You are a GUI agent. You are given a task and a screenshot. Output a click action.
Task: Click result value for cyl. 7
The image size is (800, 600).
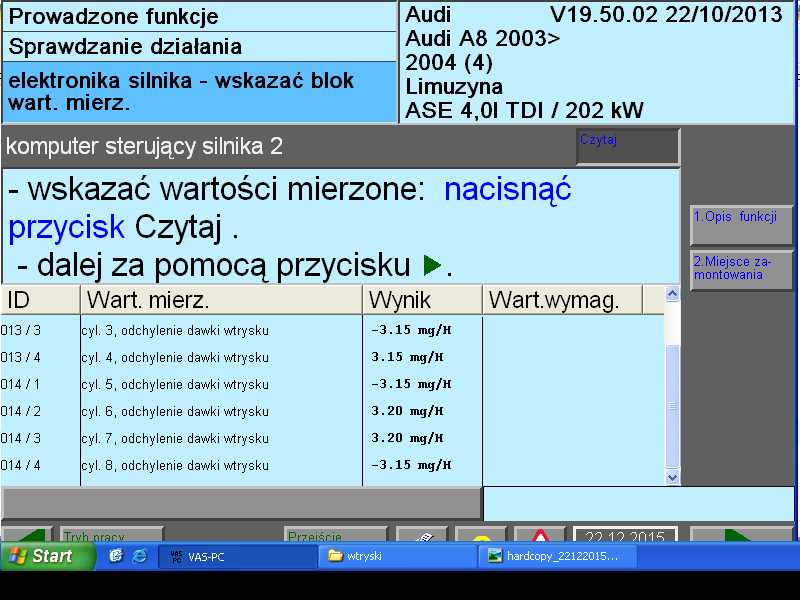coord(407,438)
